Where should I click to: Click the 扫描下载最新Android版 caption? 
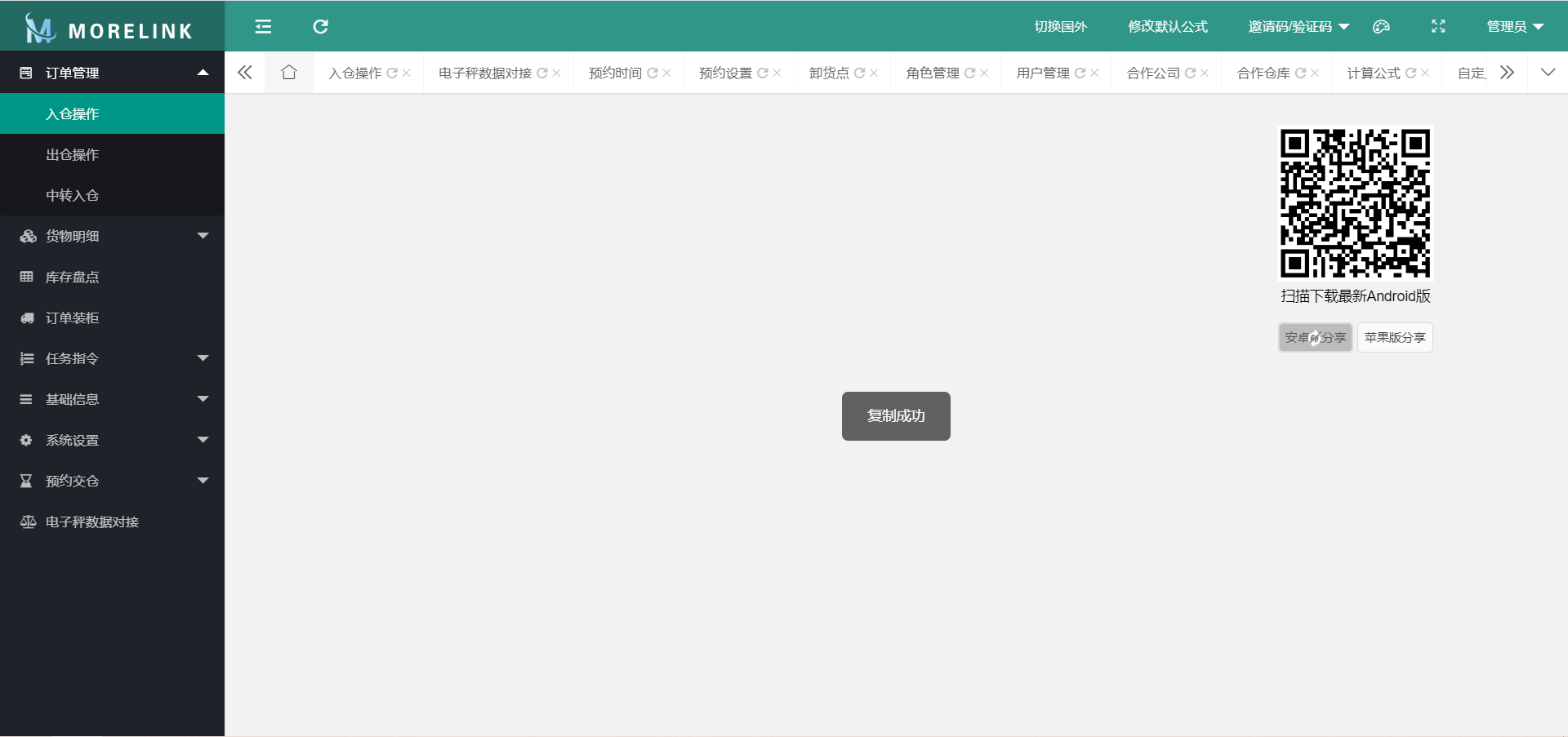pyautogui.click(x=1356, y=296)
